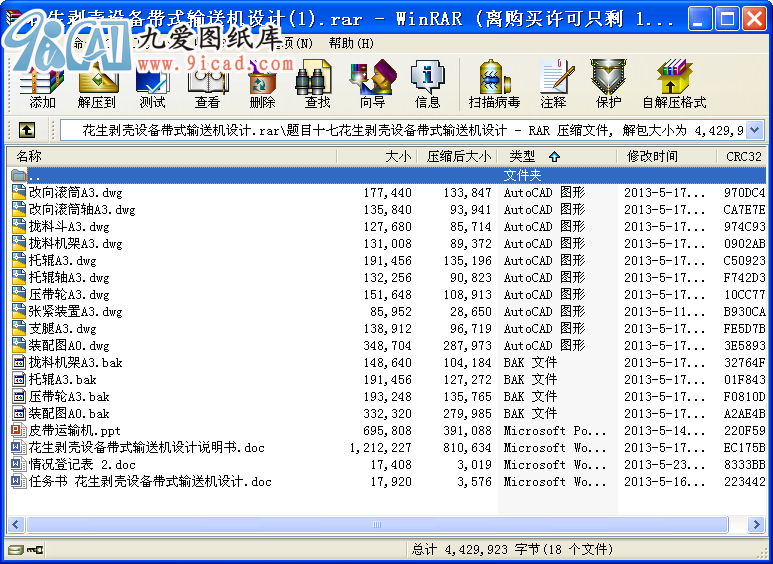
Task: Click the drive icon in the status bar
Action: pos(16,549)
